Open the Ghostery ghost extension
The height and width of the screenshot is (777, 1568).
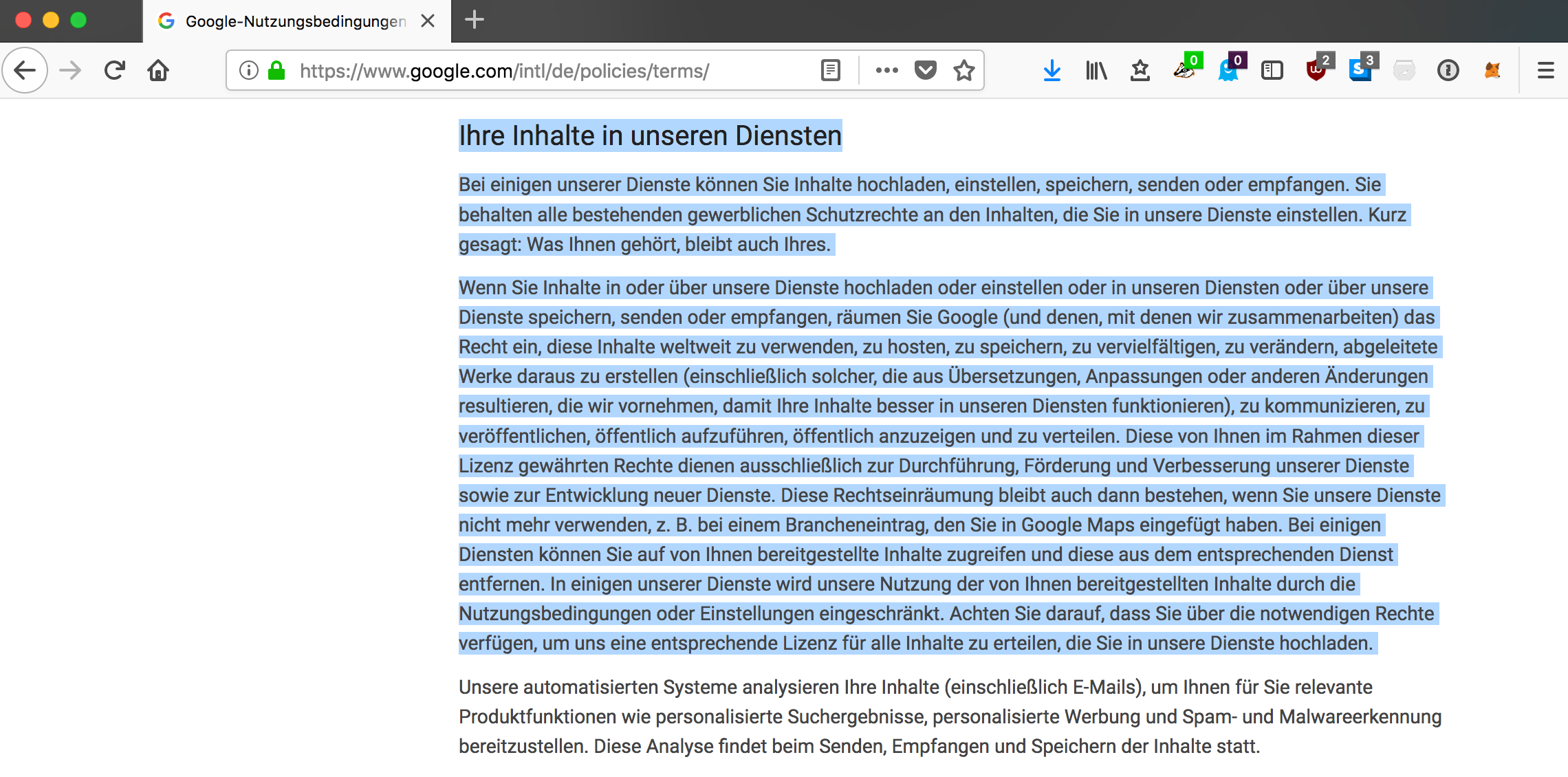1228,70
